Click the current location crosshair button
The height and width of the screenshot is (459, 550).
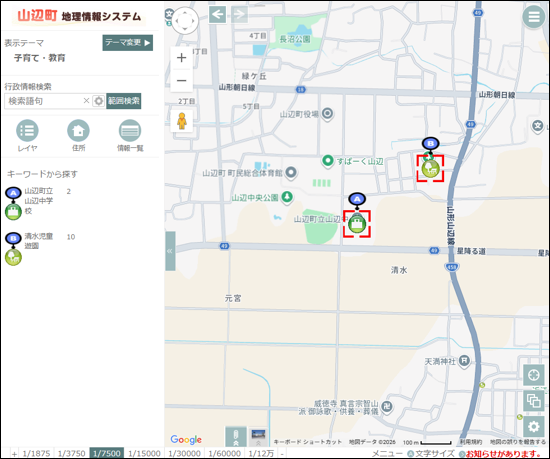click(x=534, y=375)
